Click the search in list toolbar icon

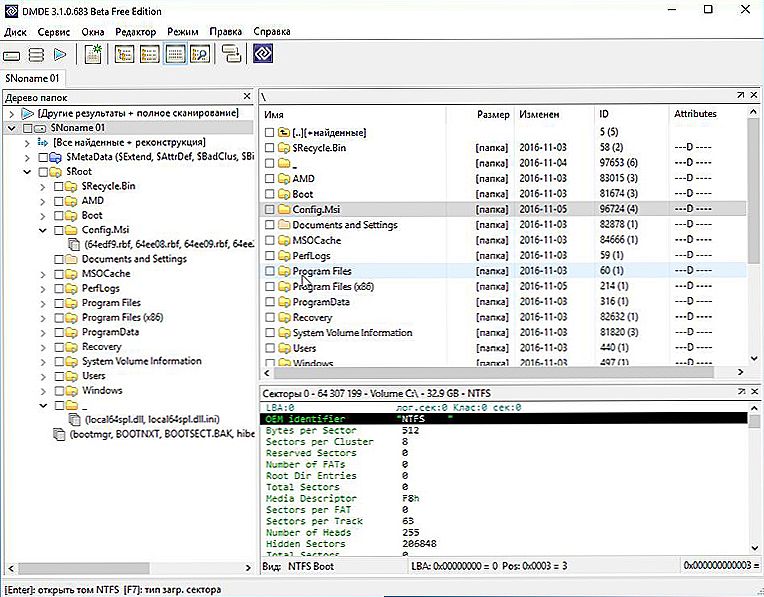click(200, 54)
